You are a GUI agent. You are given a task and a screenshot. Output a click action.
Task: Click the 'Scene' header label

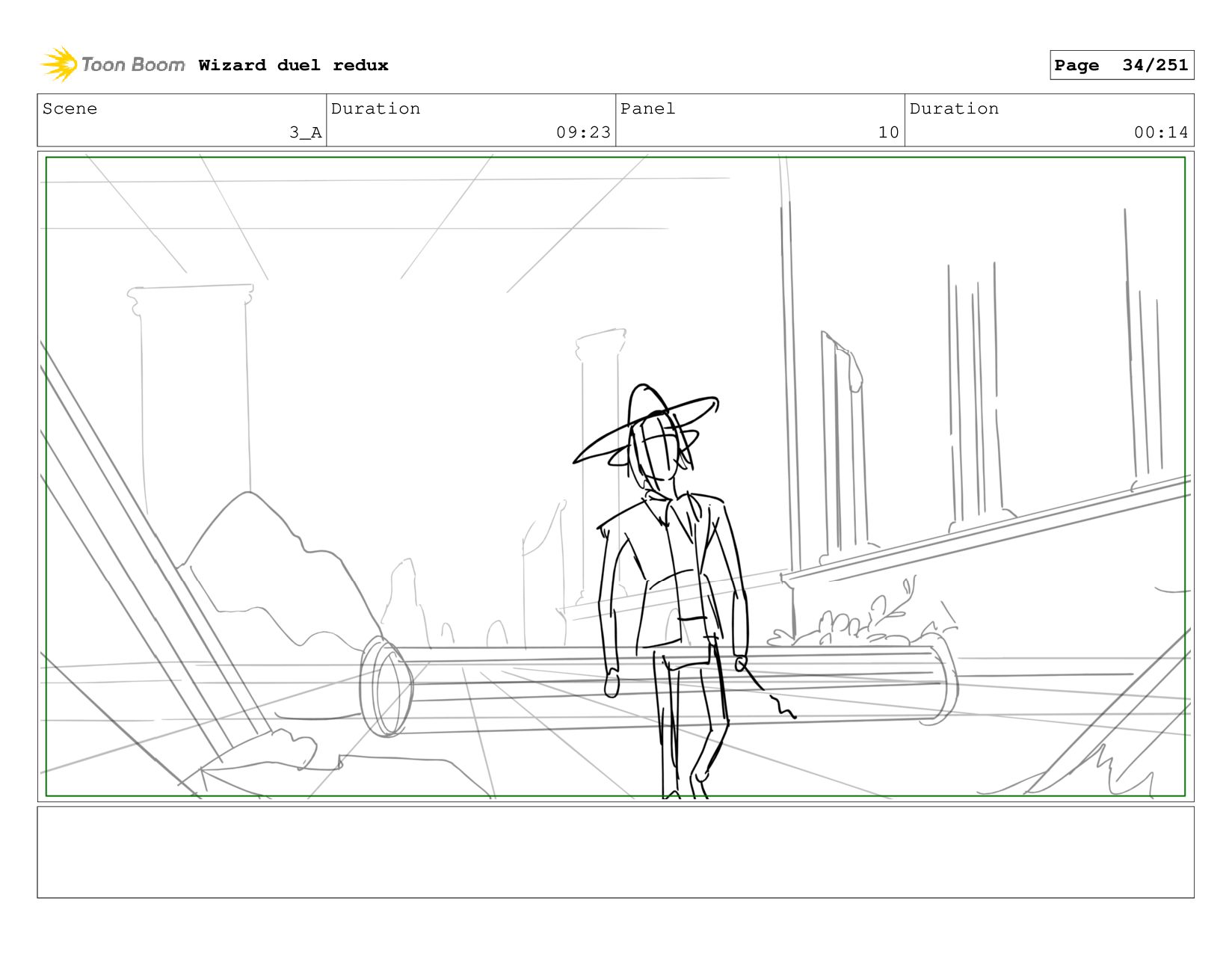click(x=70, y=108)
